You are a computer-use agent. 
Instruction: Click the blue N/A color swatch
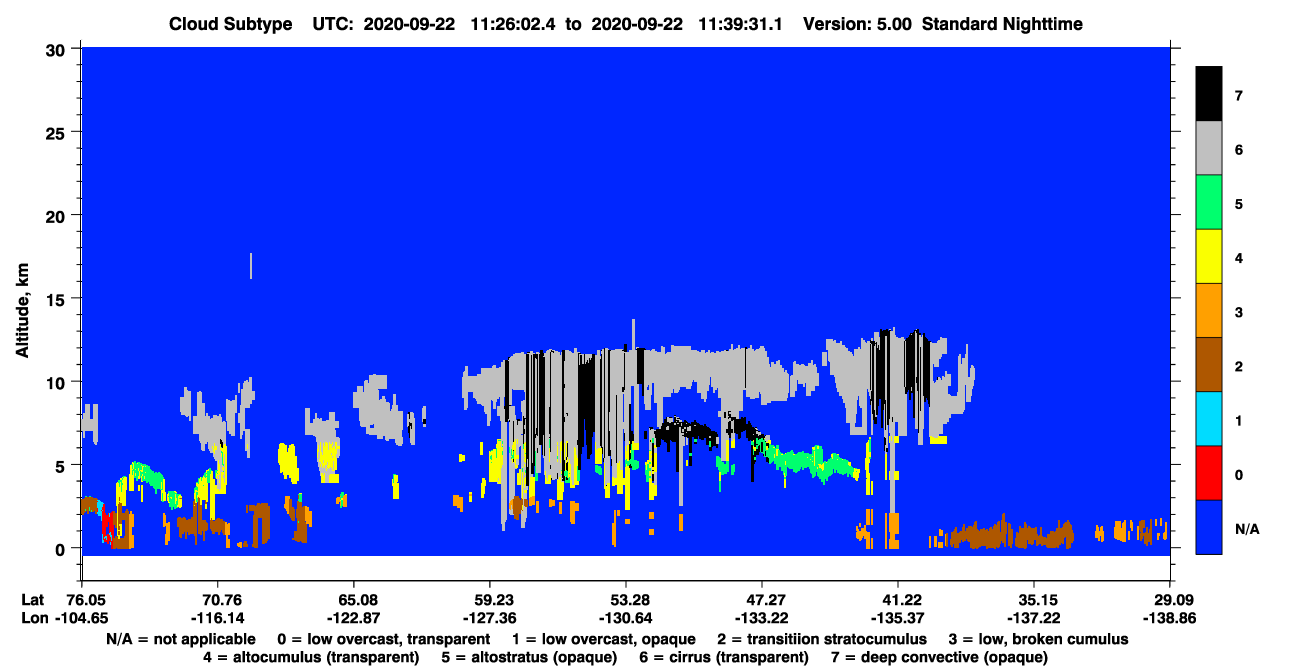(x=1209, y=526)
